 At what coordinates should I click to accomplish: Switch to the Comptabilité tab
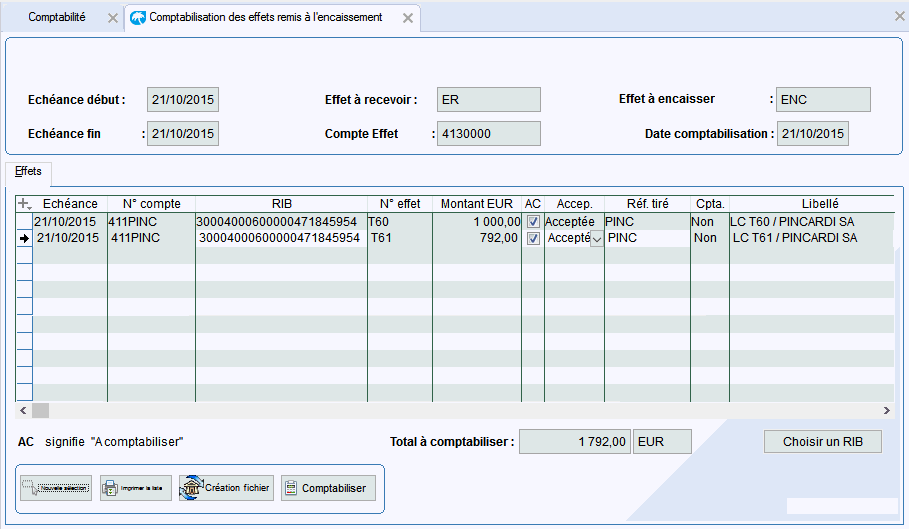coord(57,18)
